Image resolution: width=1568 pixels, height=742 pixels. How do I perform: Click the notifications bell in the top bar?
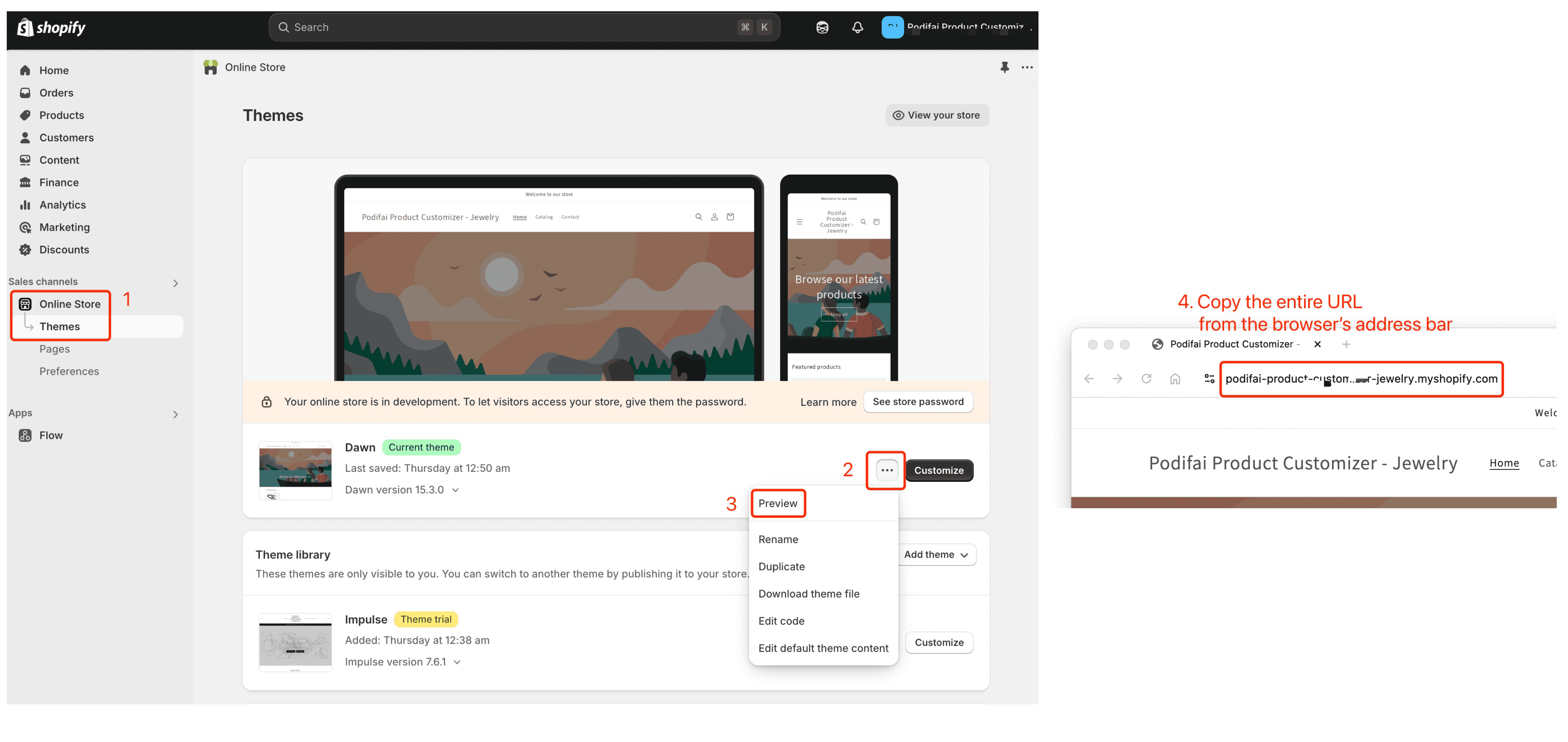click(x=857, y=27)
